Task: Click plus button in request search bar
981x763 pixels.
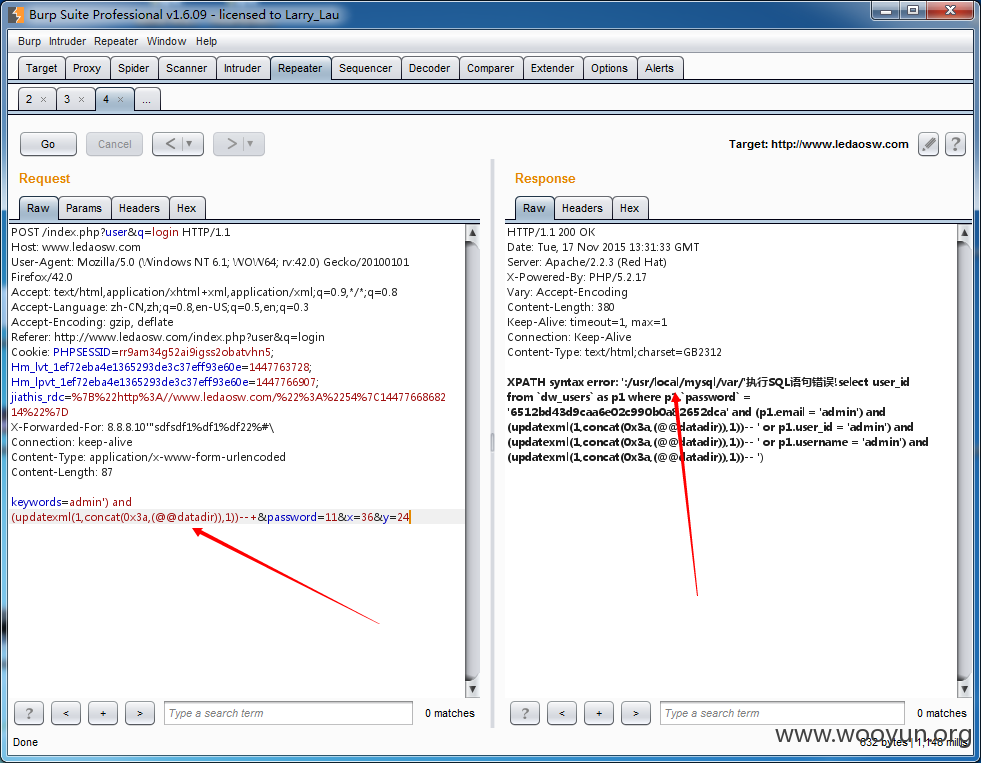Action: pyautogui.click(x=103, y=713)
